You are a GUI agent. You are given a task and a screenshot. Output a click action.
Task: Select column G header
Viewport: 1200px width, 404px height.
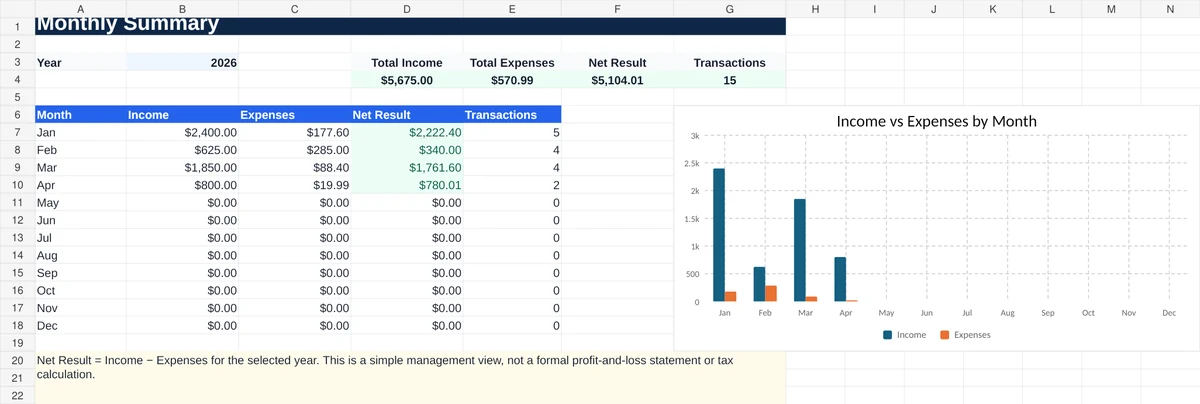pyautogui.click(x=729, y=8)
